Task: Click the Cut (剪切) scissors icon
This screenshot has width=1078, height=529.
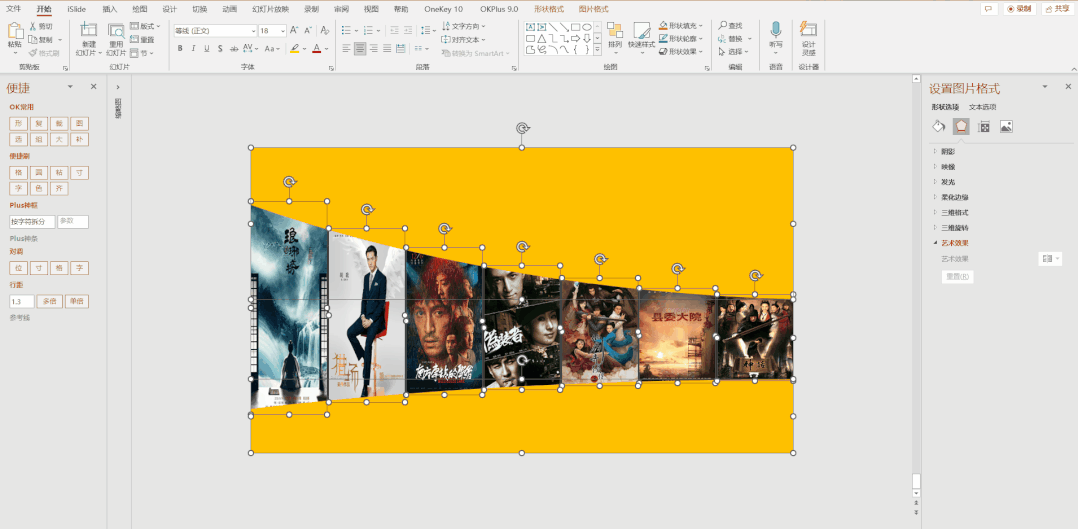Action: pos(33,26)
